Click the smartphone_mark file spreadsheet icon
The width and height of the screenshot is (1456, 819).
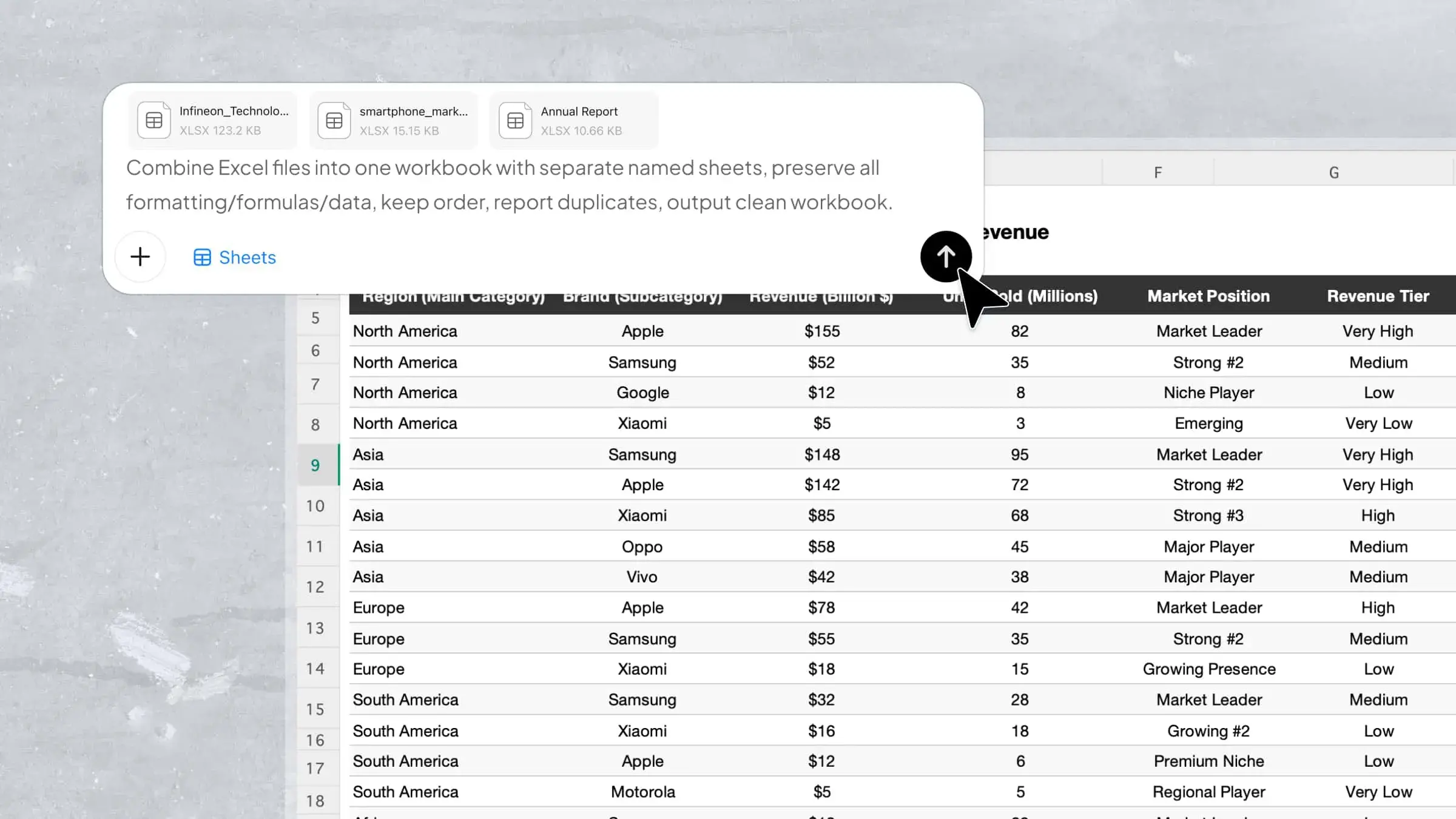pyautogui.click(x=334, y=120)
